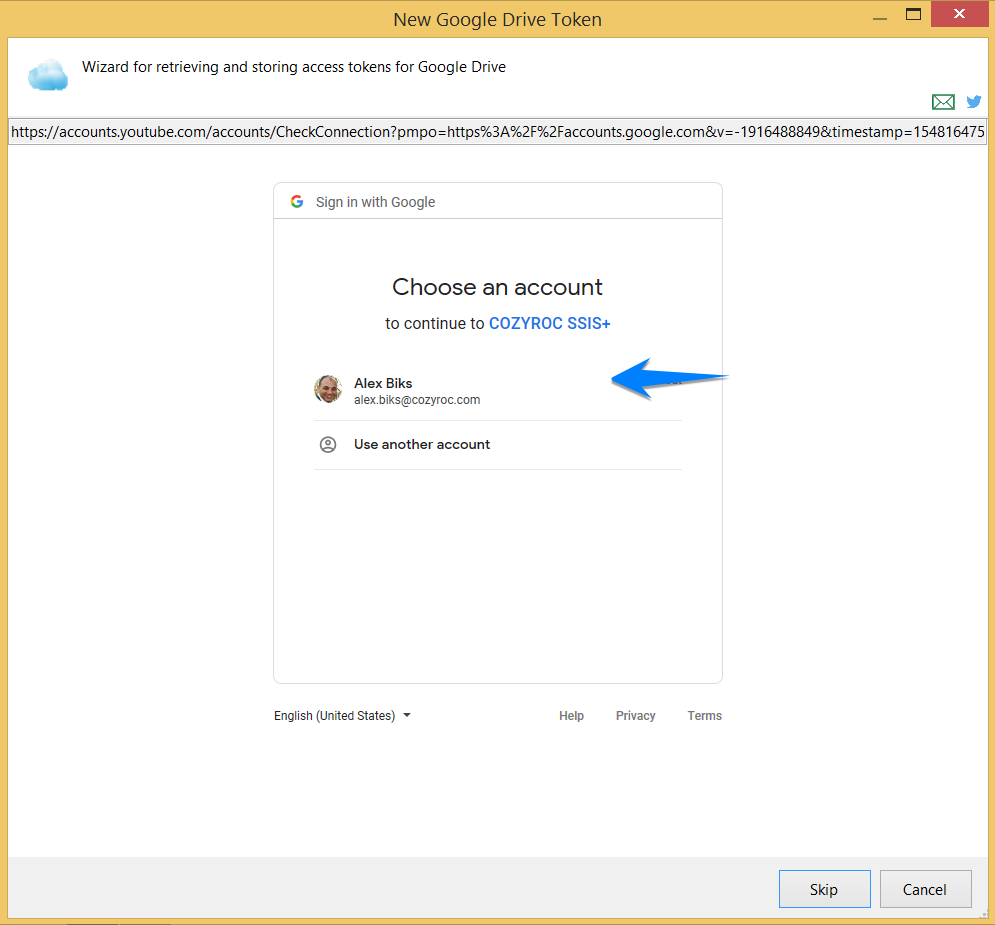Click the Skip button
The width and height of the screenshot is (995, 925).
[824, 889]
